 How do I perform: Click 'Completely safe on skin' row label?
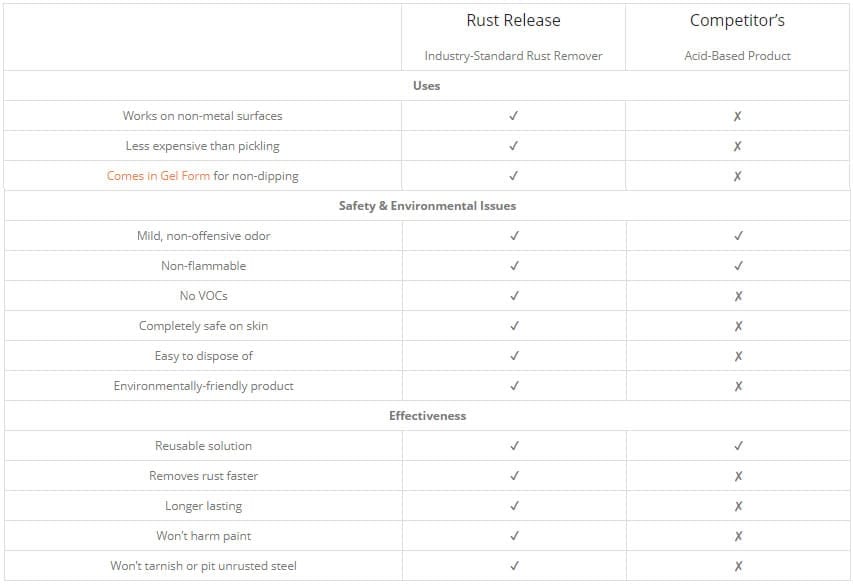pos(203,326)
